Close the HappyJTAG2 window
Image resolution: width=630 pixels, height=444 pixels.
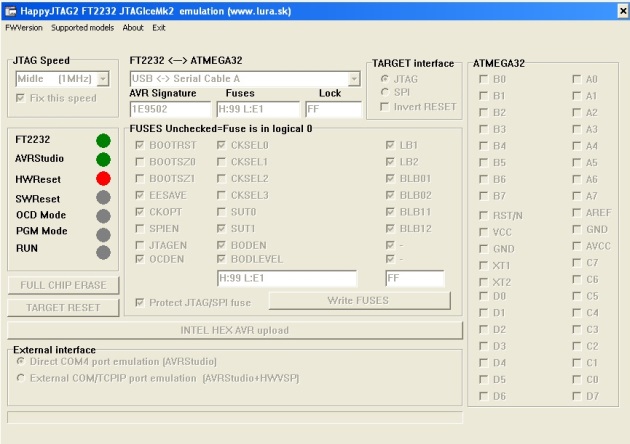click(622, 11)
